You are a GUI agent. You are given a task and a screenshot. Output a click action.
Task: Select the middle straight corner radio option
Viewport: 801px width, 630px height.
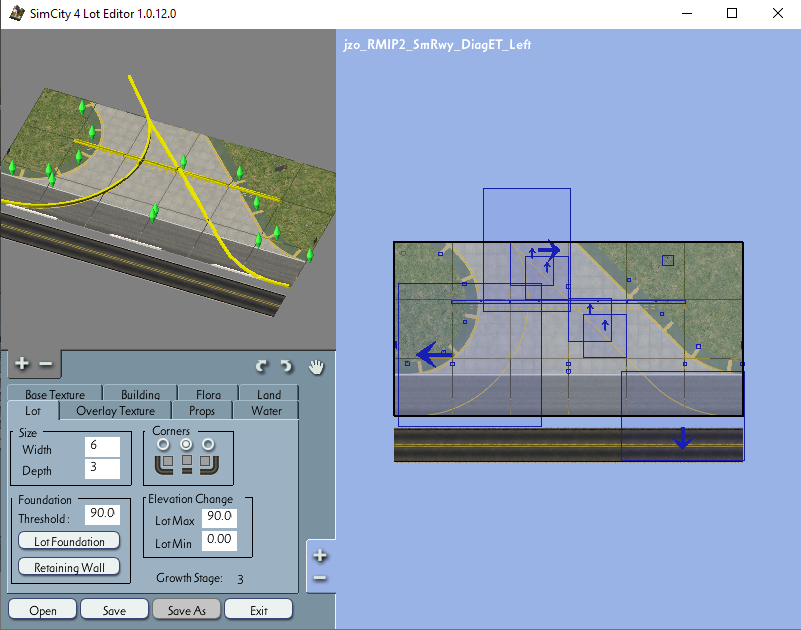point(186,445)
